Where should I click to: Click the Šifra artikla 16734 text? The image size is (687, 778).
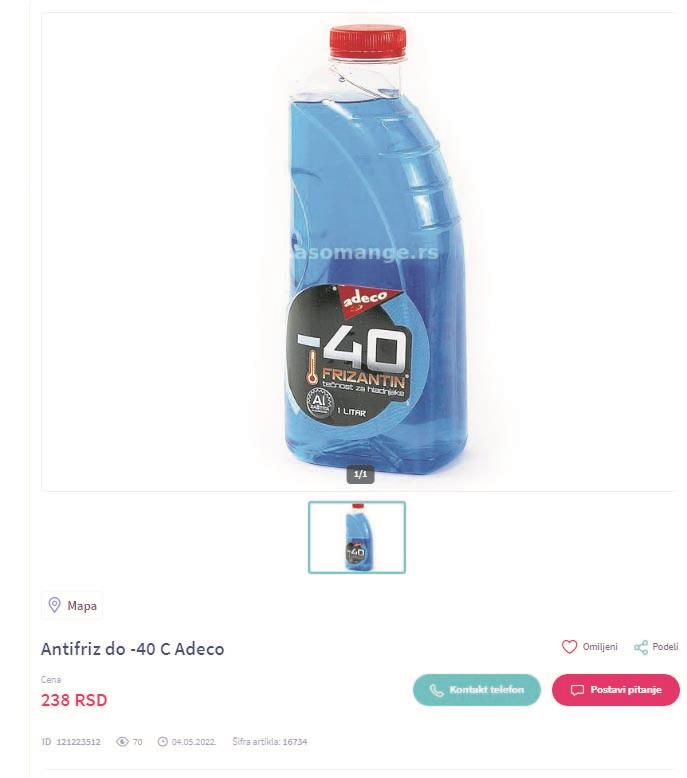tap(270, 742)
